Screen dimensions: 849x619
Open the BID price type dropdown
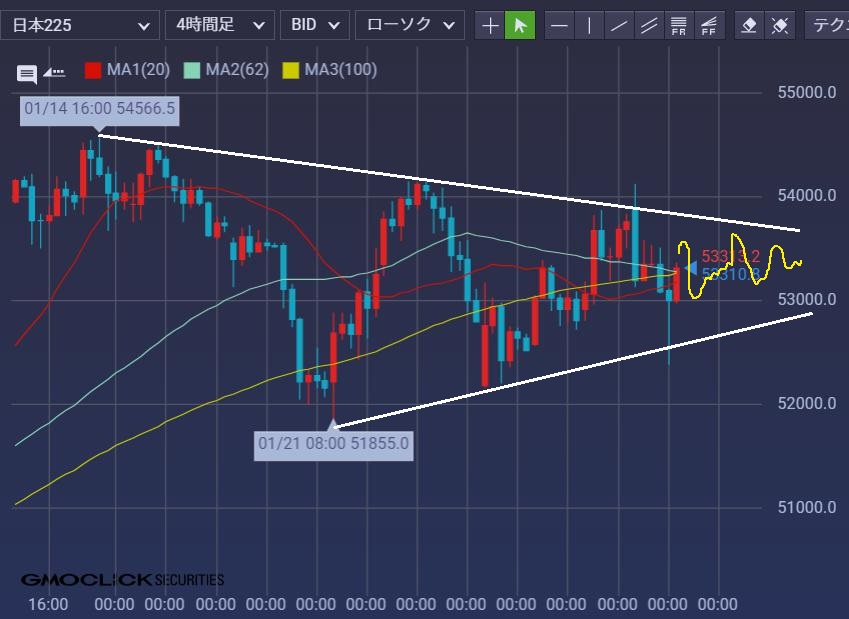(x=314, y=25)
